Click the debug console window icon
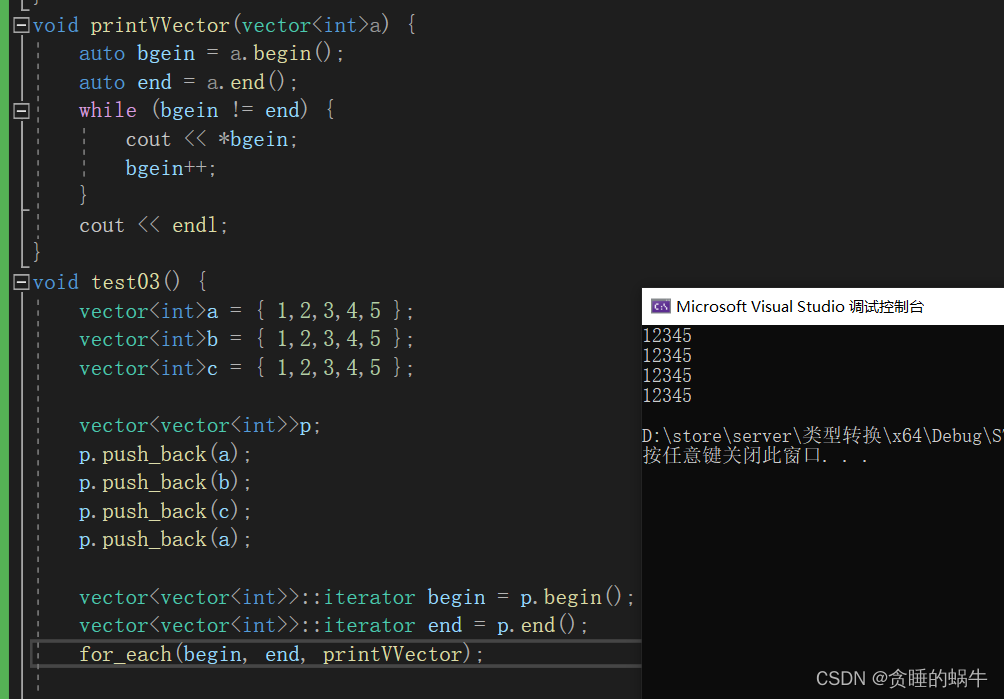This screenshot has height=699, width=1004. point(660,307)
